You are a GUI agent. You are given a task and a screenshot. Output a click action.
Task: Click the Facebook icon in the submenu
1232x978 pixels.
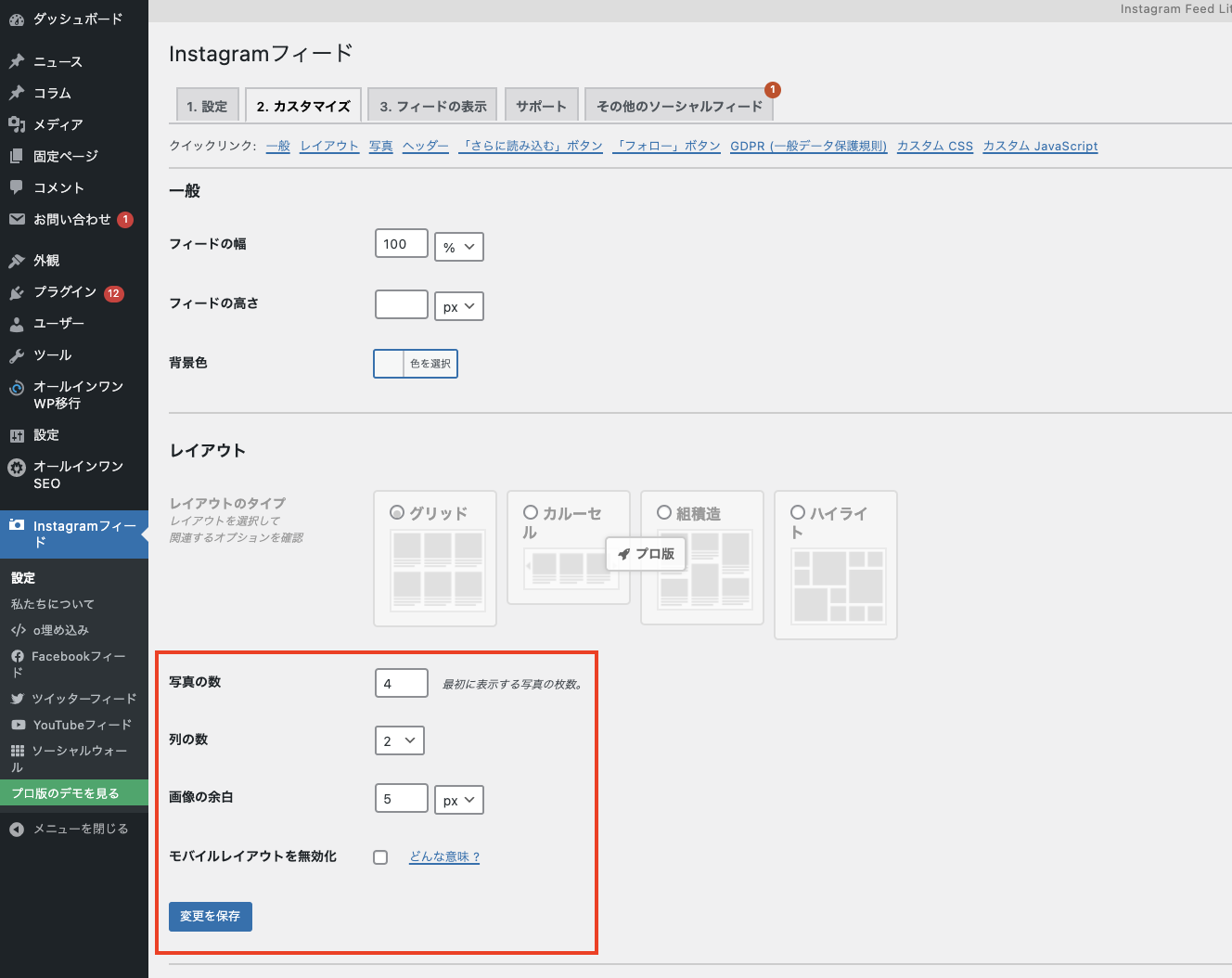click(x=18, y=656)
